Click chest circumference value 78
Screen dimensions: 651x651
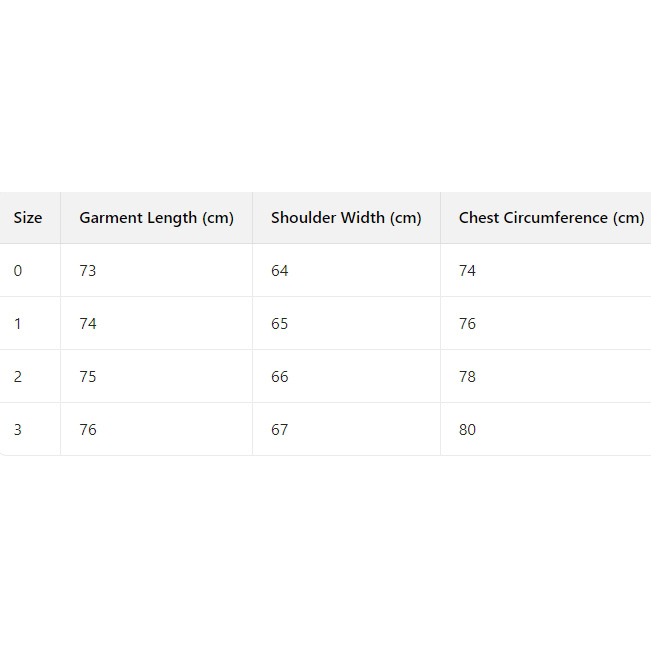point(468,377)
